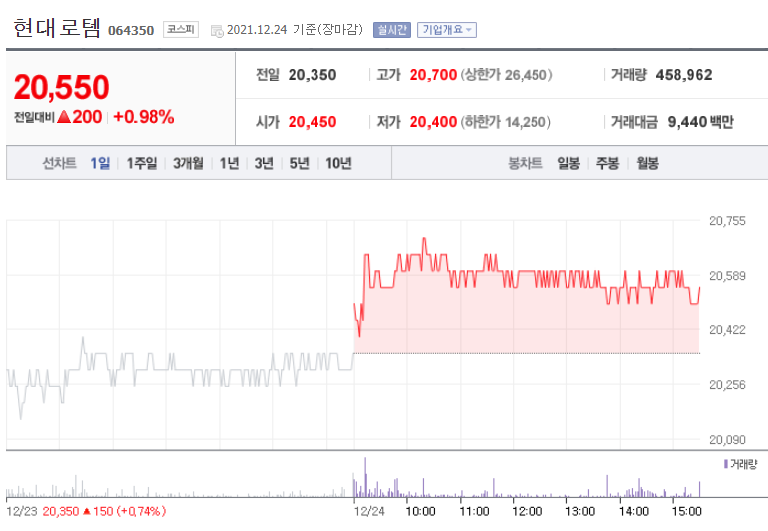Click the 20,090 price axis label
Viewport: 768px width, 531px height.
point(727,439)
